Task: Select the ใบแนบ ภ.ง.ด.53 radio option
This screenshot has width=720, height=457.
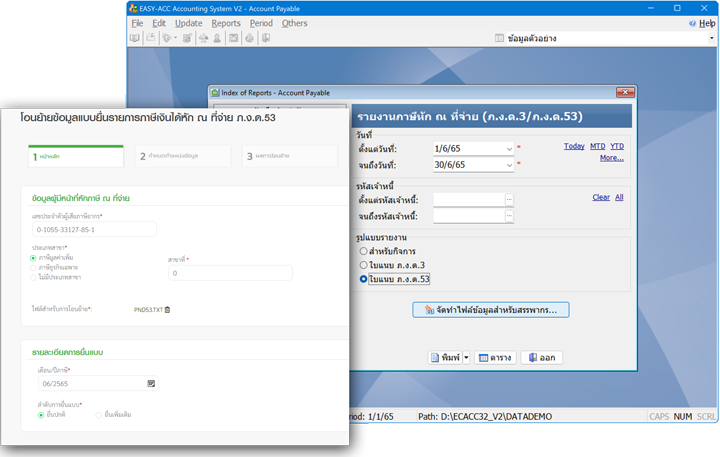Action: [x=363, y=279]
